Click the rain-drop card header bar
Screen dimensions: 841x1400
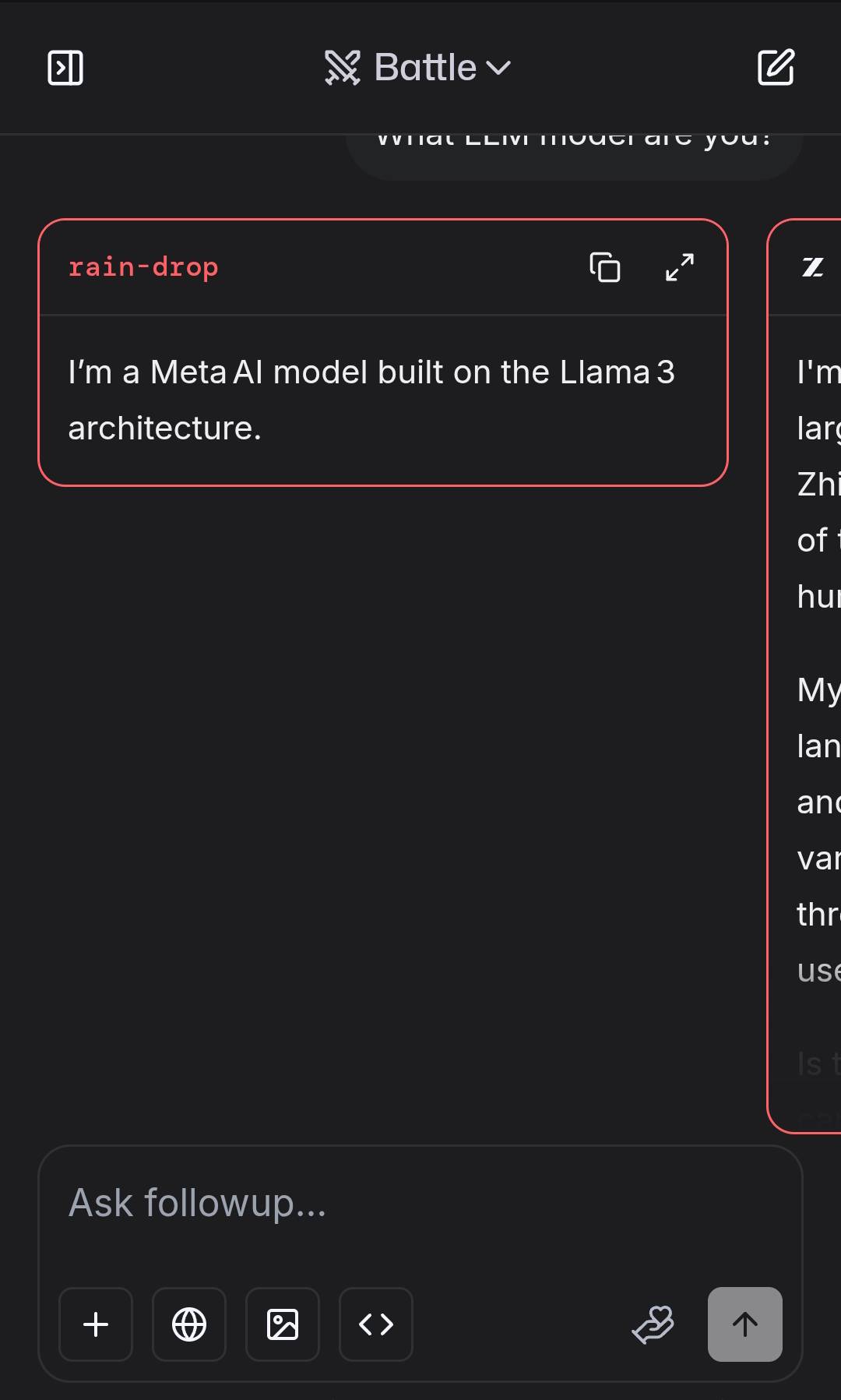[x=389, y=267]
